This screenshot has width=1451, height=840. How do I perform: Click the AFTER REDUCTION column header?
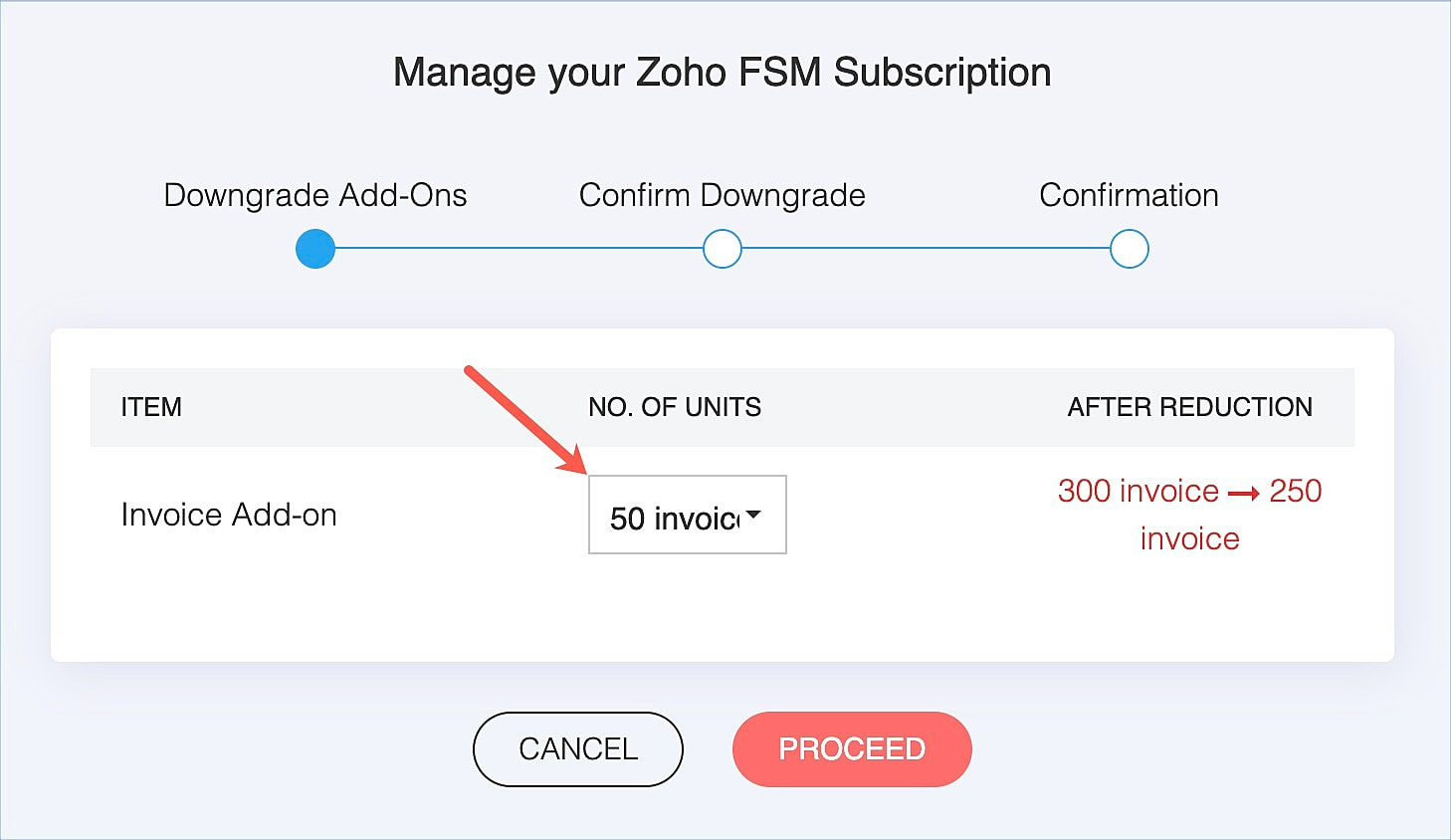coord(1189,407)
